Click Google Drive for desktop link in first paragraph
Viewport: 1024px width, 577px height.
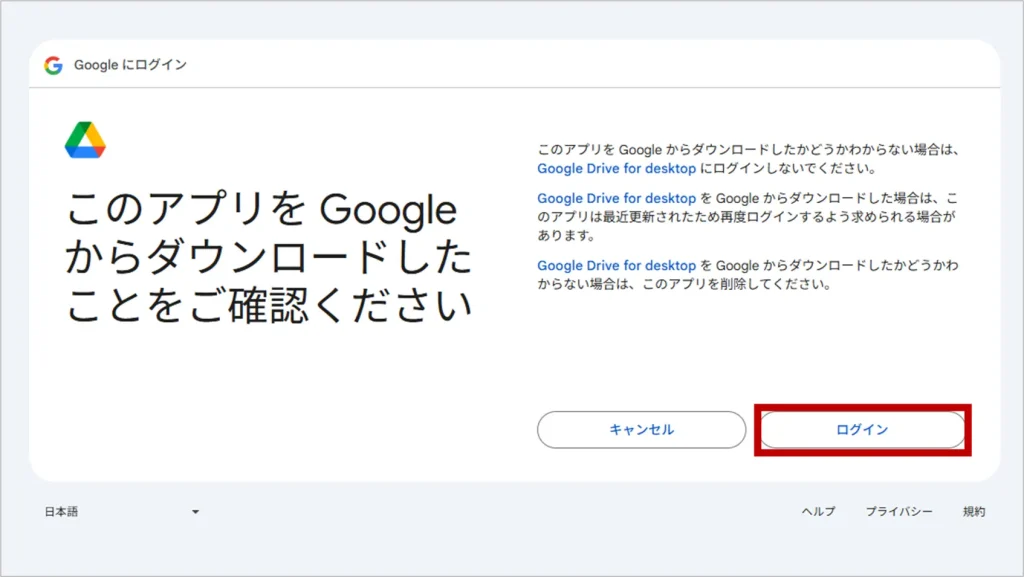[616, 169]
